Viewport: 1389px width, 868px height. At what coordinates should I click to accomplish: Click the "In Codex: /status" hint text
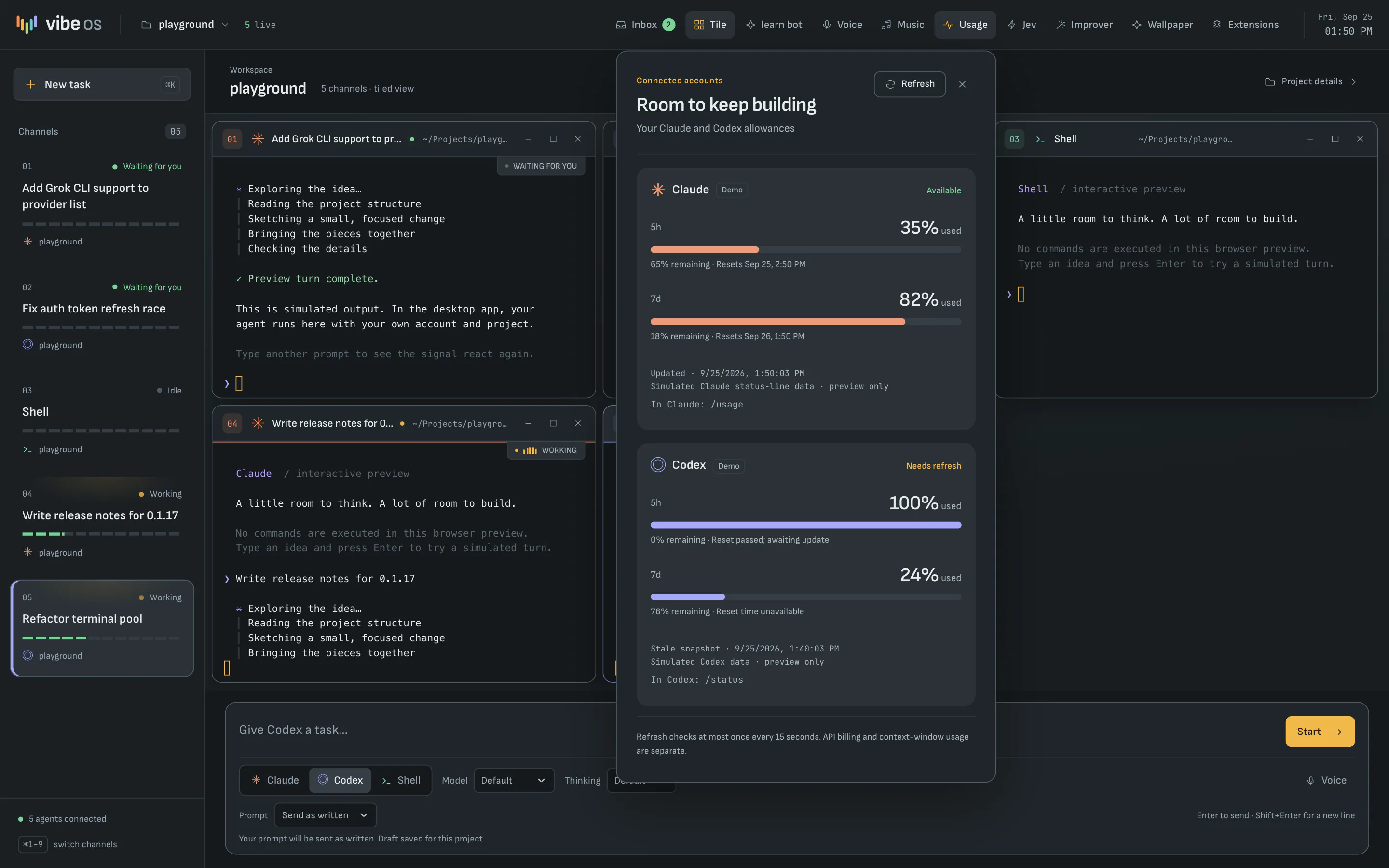696,680
